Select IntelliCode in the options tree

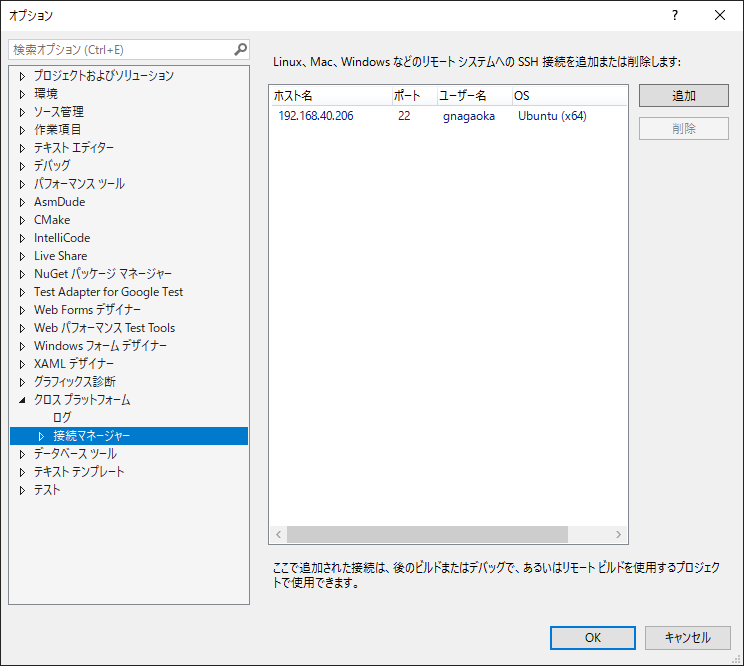coord(62,238)
